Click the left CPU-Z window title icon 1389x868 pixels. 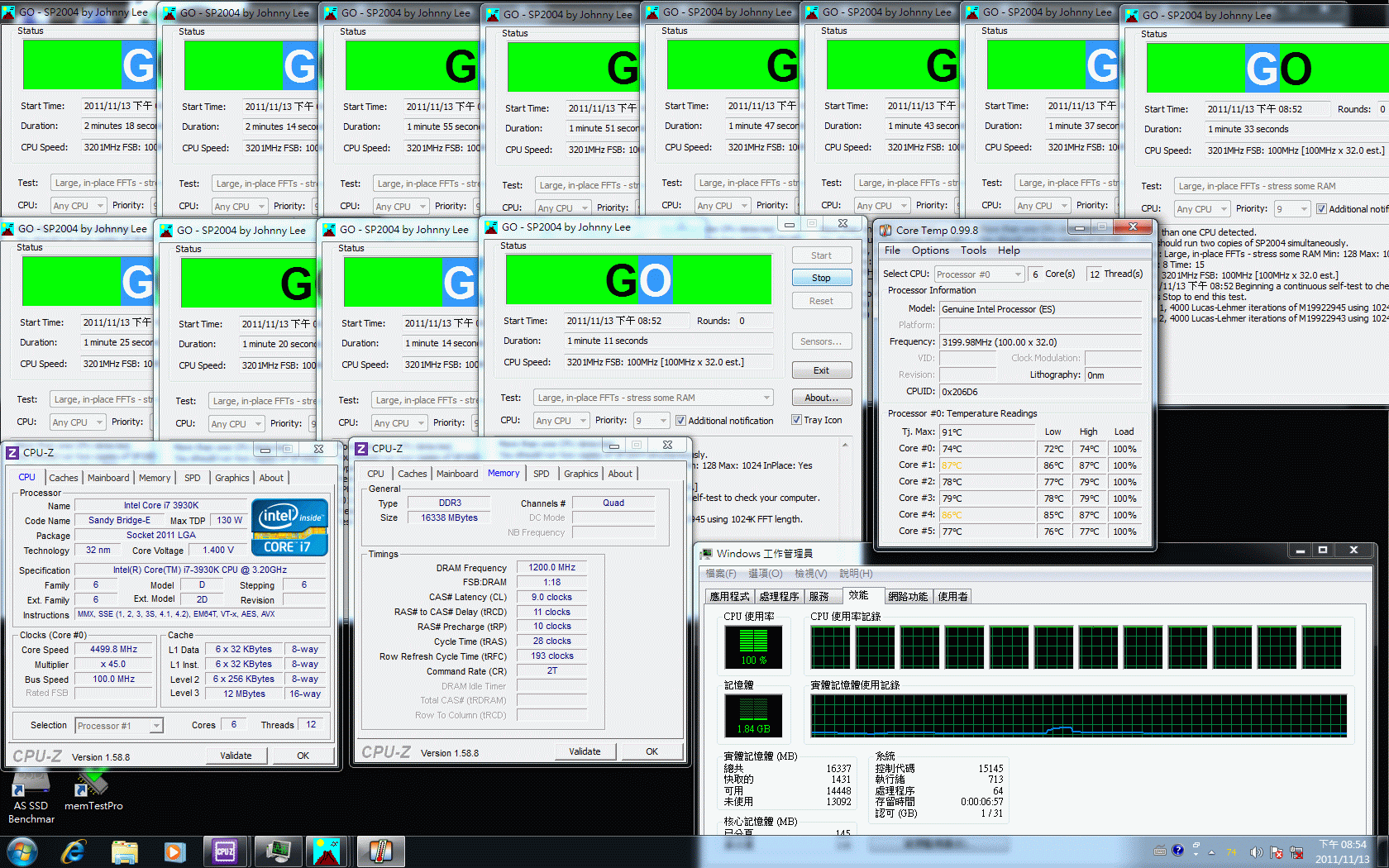point(12,452)
